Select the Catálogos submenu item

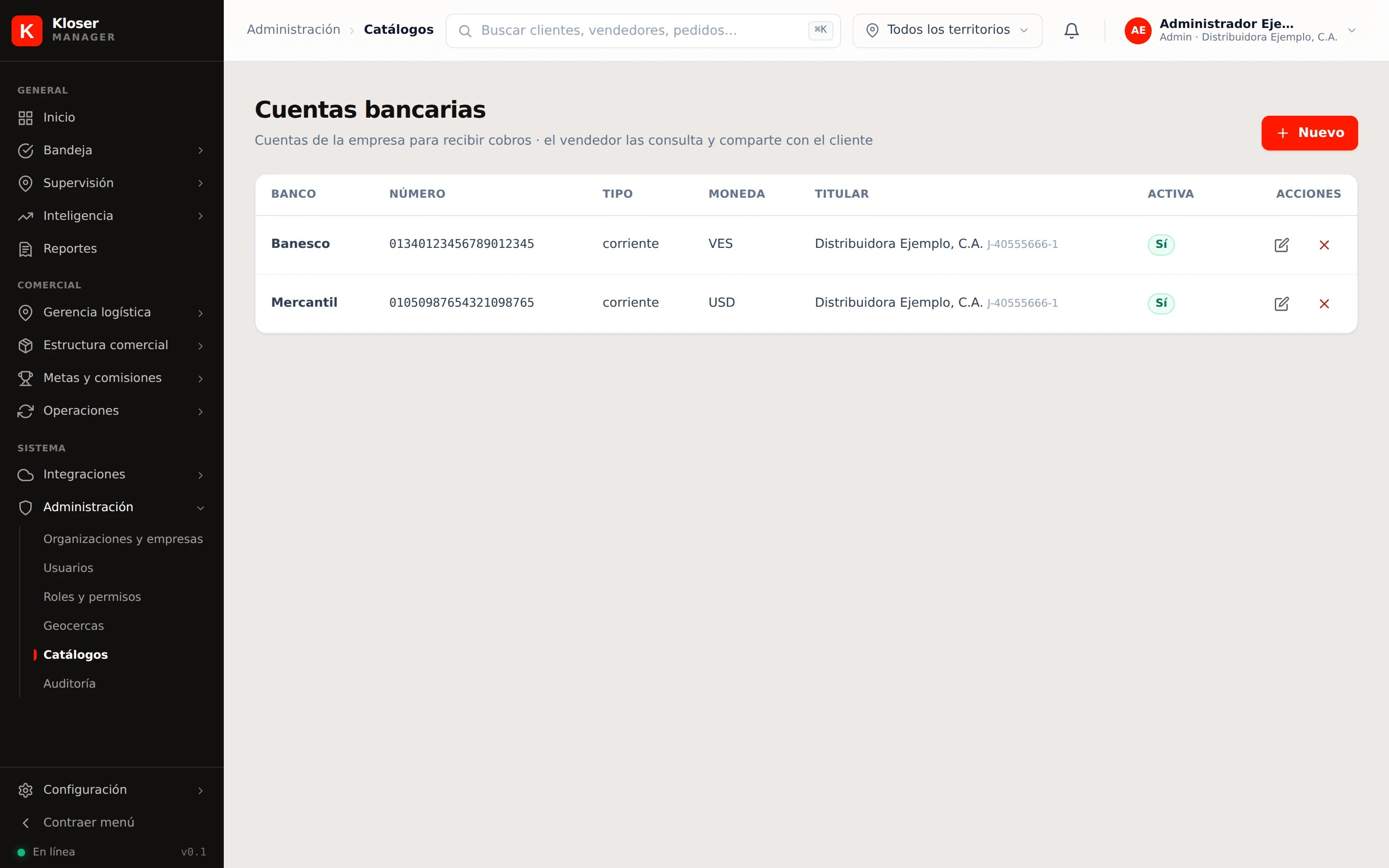pos(75,655)
